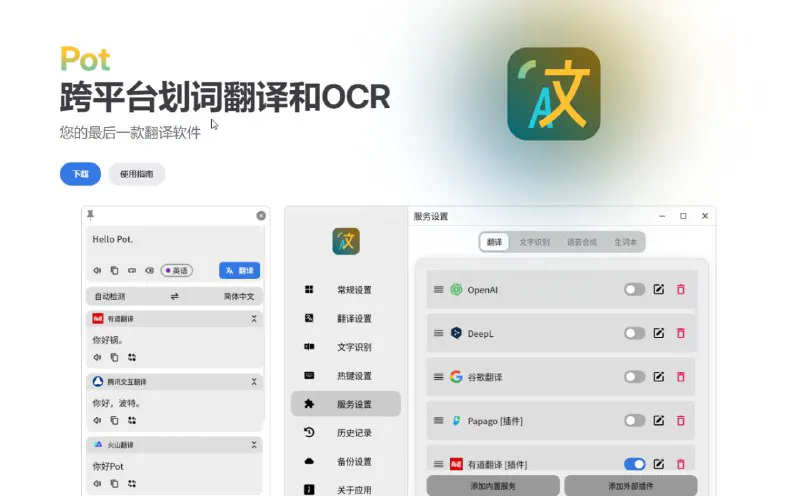The width and height of the screenshot is (800, 496).
Task: Open 常规设置 general settings
Action: pos(346,290)
